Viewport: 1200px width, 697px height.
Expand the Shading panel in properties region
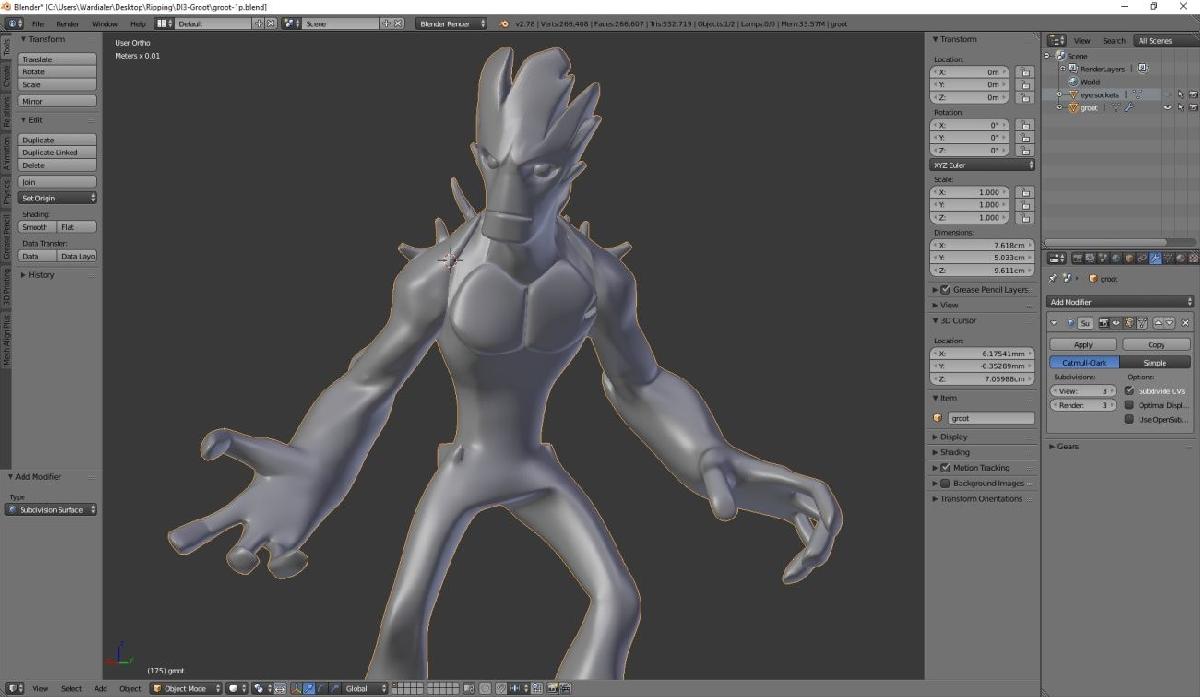coord(954,452)
